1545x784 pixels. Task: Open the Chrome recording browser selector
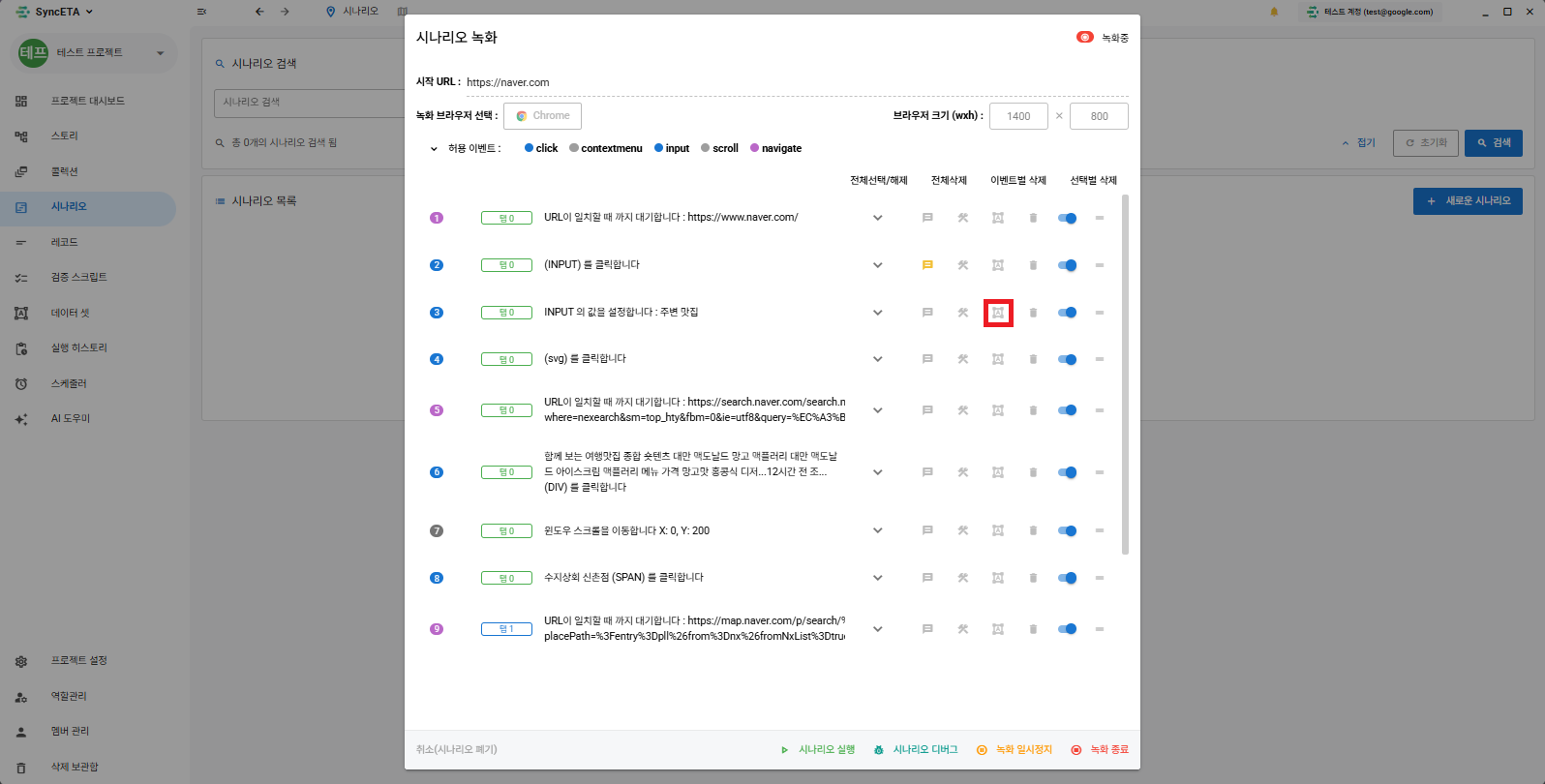[x=542, y=116]
